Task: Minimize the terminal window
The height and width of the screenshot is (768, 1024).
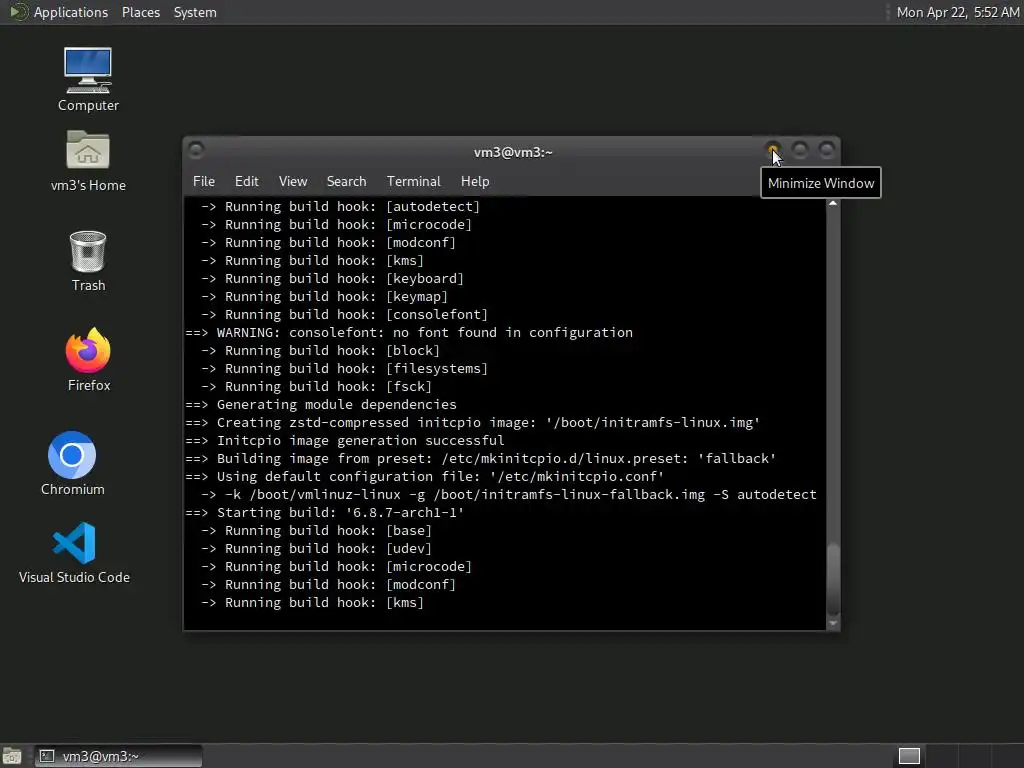Action: [x=773, y=150]
